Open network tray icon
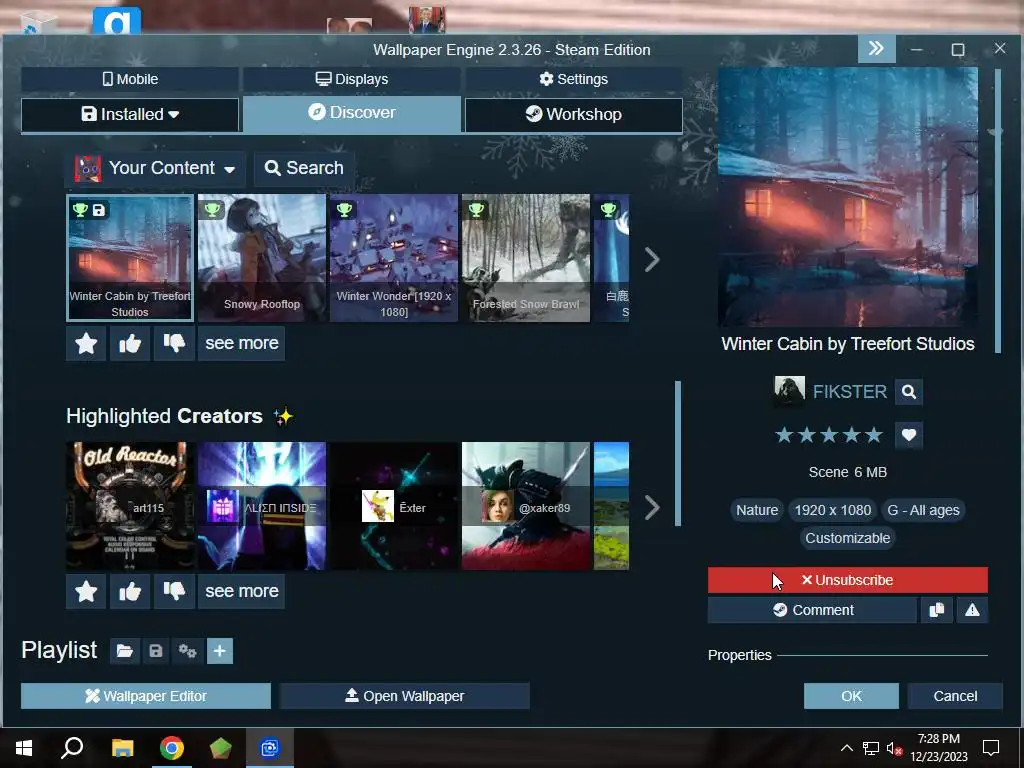 tap(871, 748)
